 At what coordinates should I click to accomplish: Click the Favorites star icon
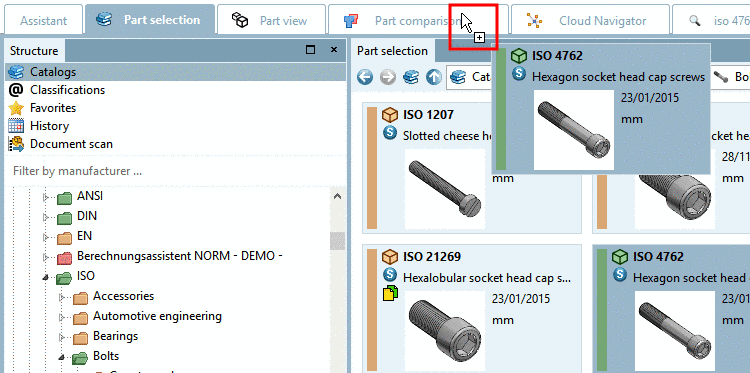[x=16, y=108]
